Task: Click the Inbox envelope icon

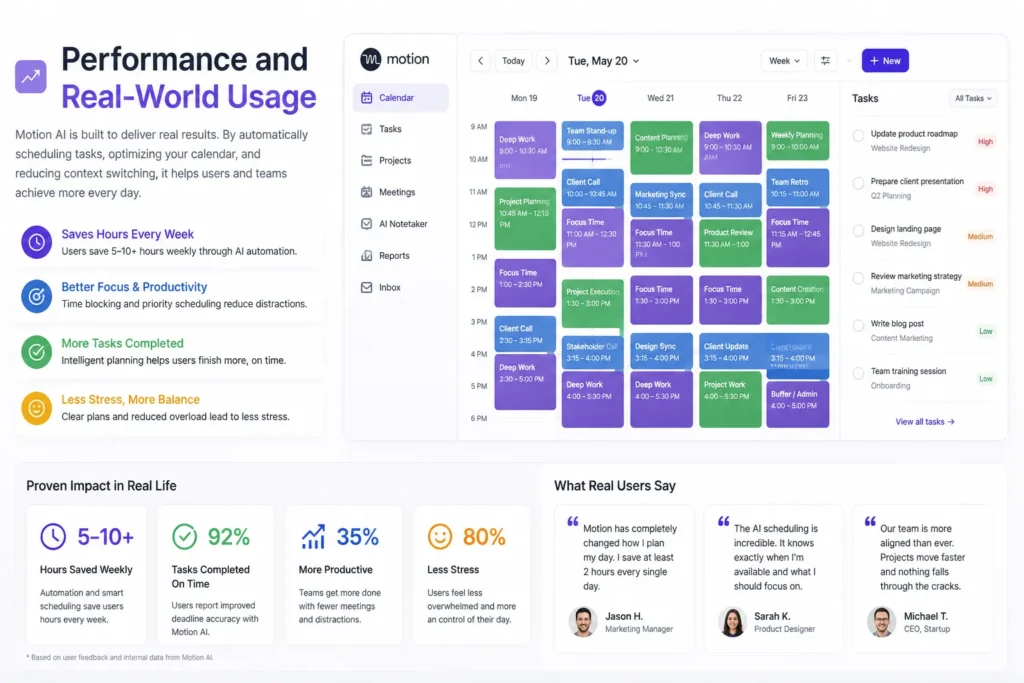Action: pyautogui.click(x=366, y=287)
